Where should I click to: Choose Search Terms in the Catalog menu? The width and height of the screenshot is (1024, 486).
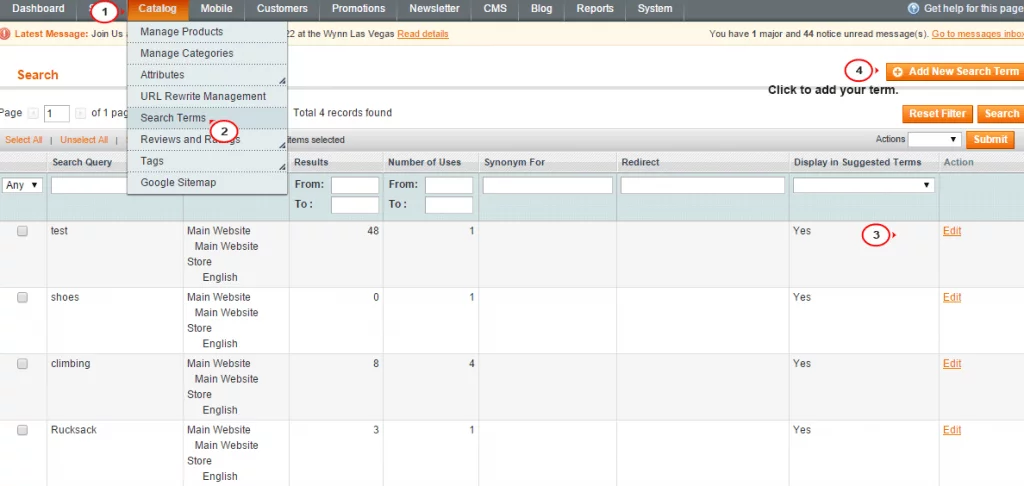tap(173, 118)
